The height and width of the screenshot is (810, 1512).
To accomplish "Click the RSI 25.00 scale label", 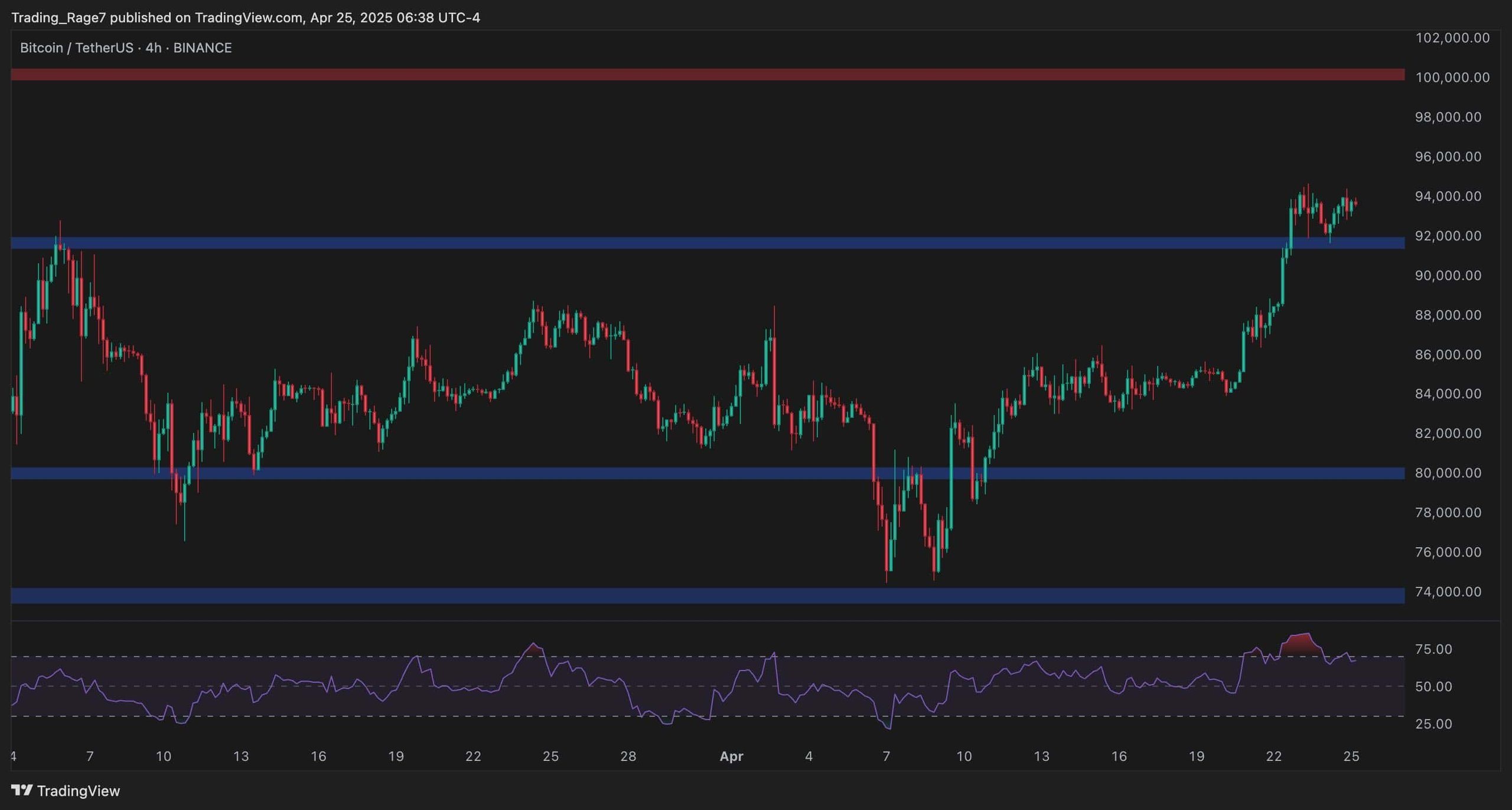I will pos(1433,724).
